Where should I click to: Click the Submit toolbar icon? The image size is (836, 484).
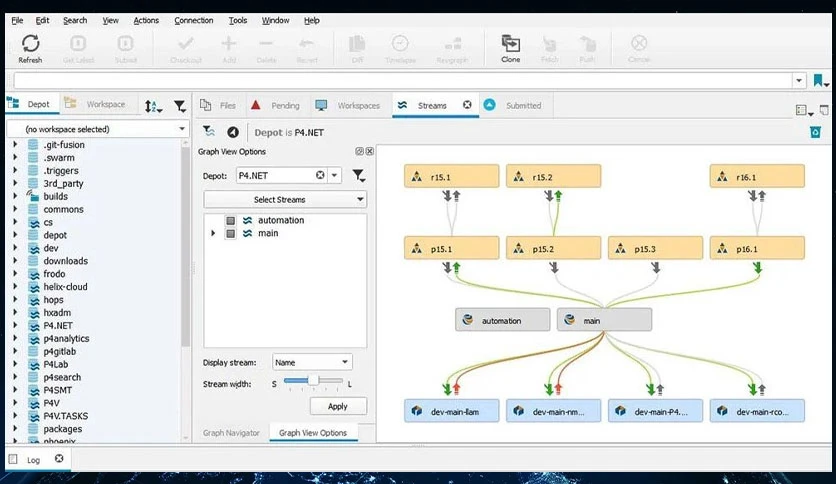125,44
